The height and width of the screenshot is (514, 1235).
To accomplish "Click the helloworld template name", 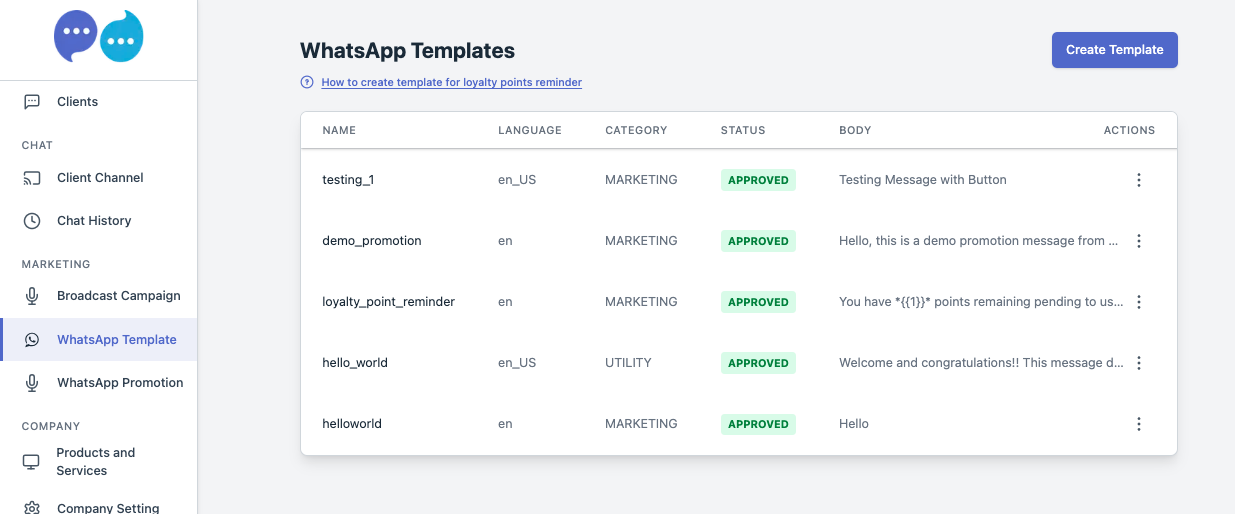I will pos(352,424).
